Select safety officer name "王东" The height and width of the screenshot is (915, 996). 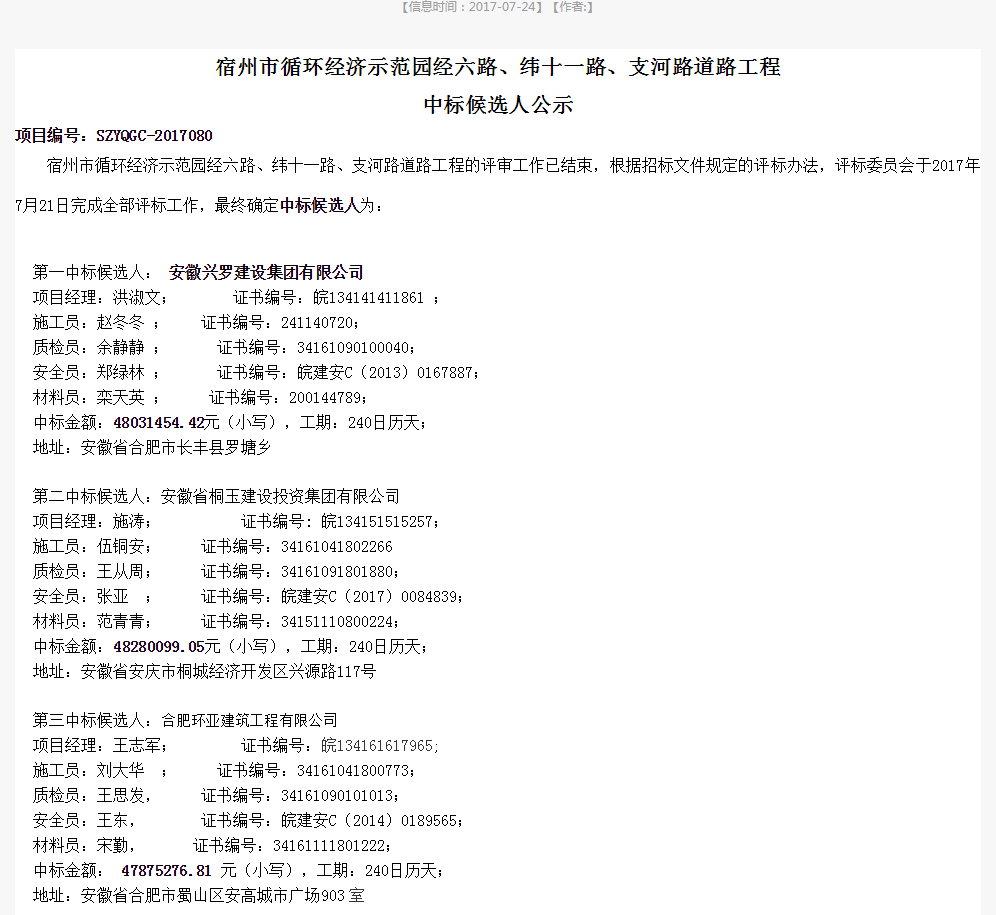(x=112, y=820)
